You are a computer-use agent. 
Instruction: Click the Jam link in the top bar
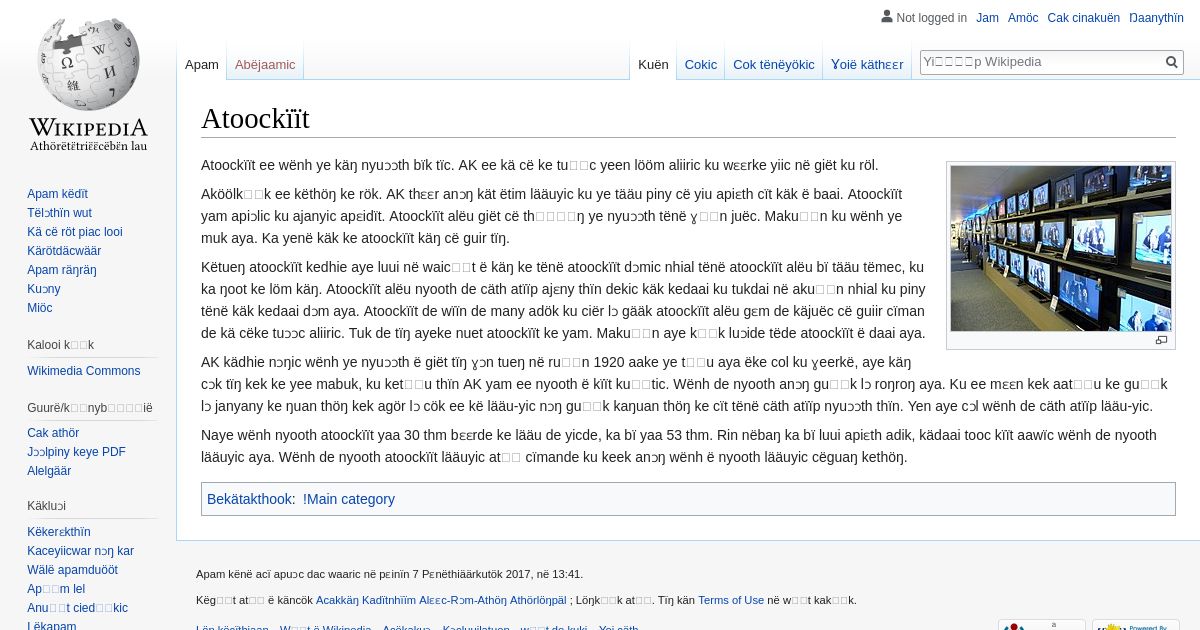987,18
